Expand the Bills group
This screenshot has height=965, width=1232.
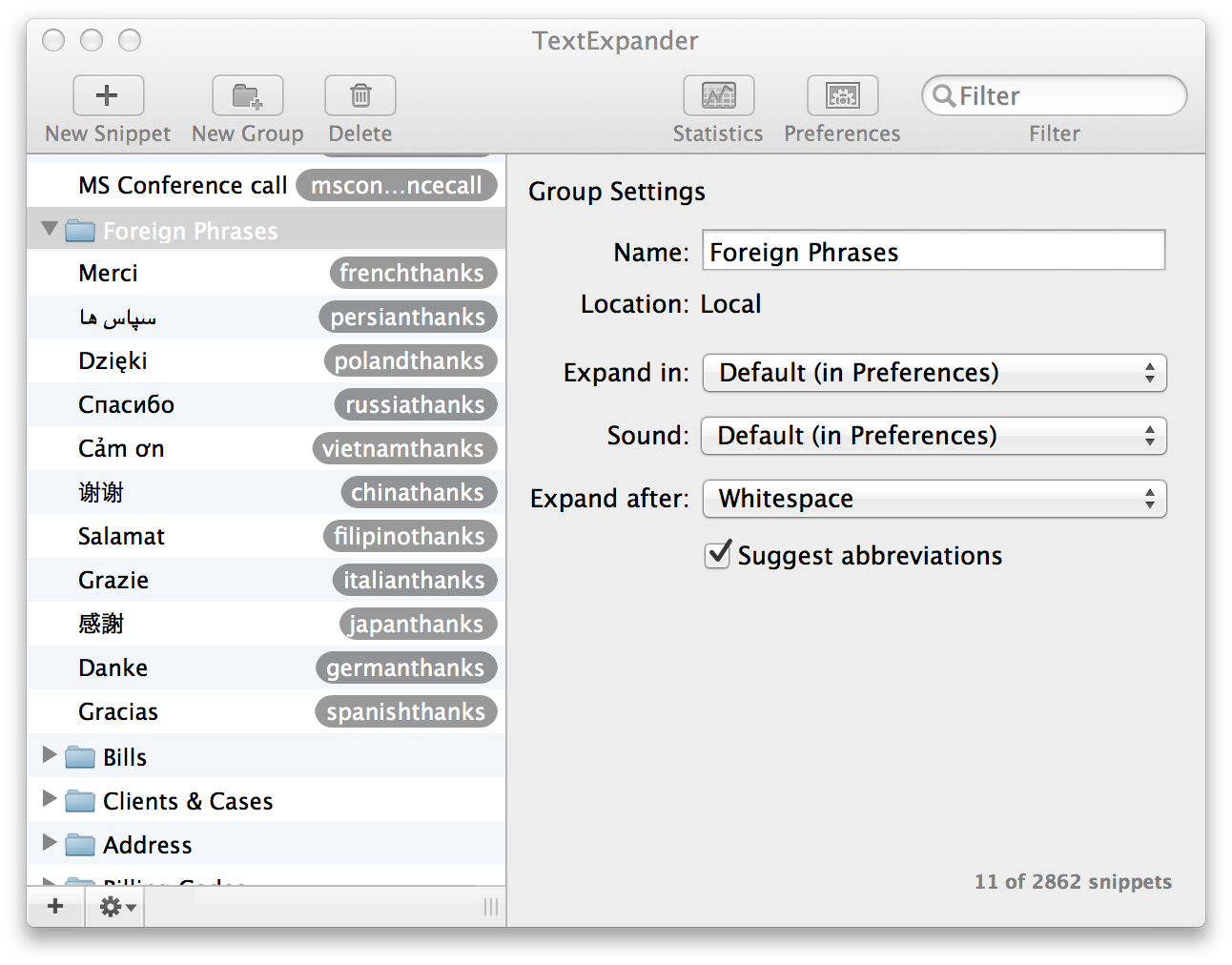click(50, 754)
